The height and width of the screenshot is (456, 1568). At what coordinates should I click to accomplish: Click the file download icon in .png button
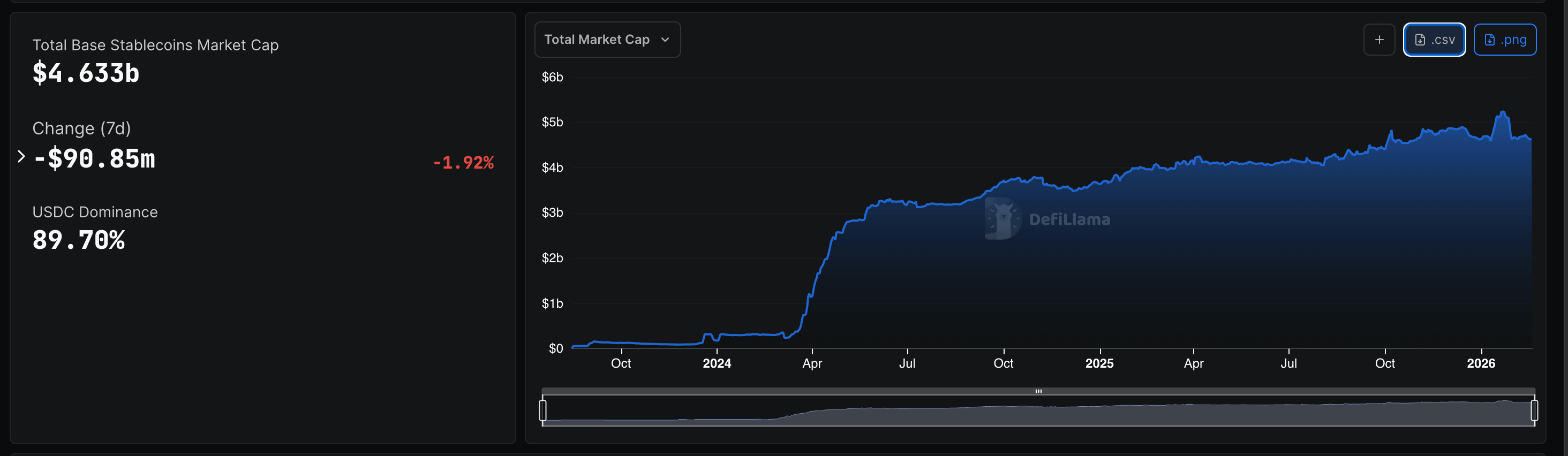pyautogui.click(x=1489, y=40)
